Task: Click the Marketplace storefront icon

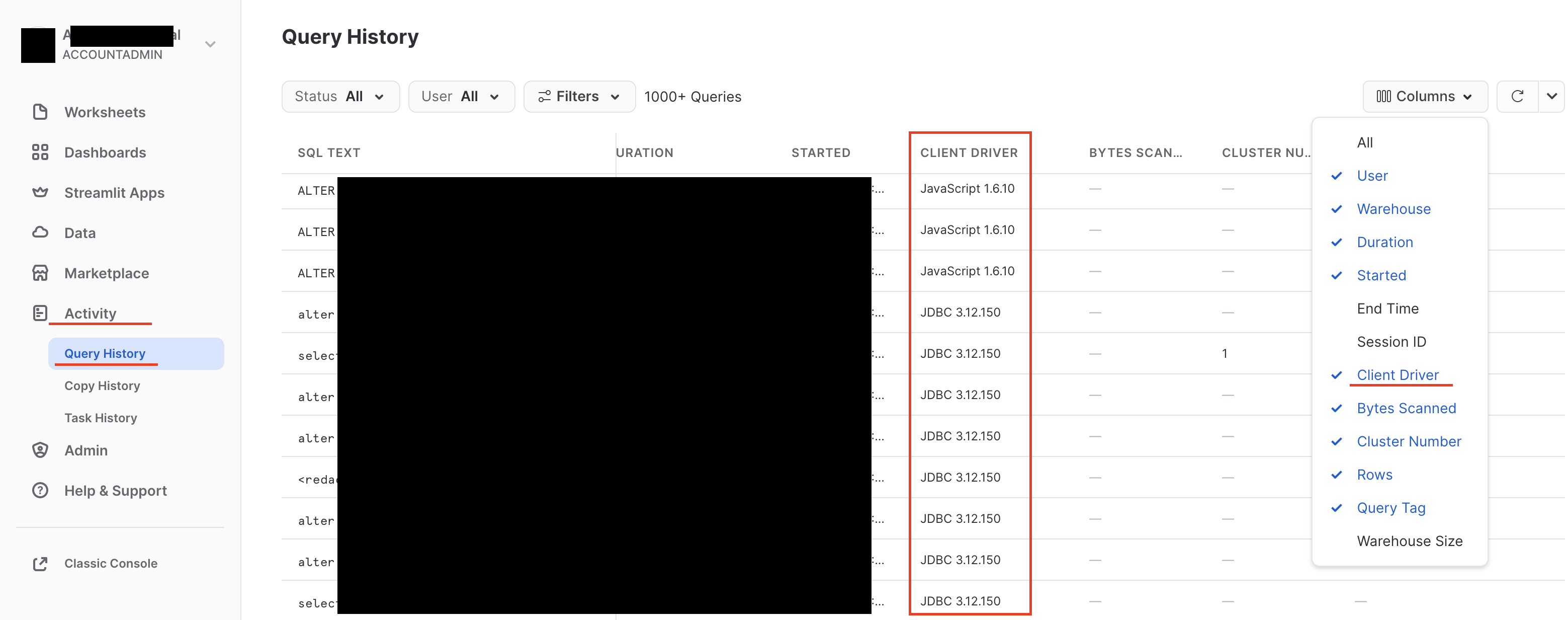Action: (x=40, y=273)
